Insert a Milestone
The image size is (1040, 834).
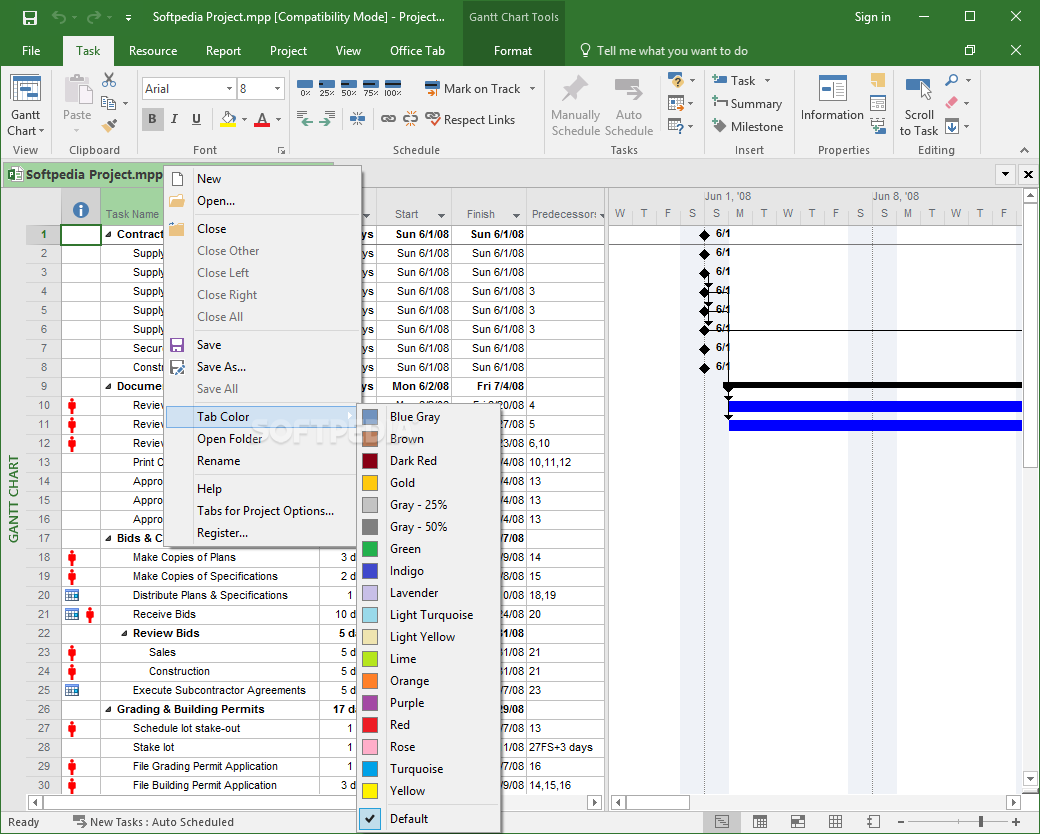pos(748,126)
